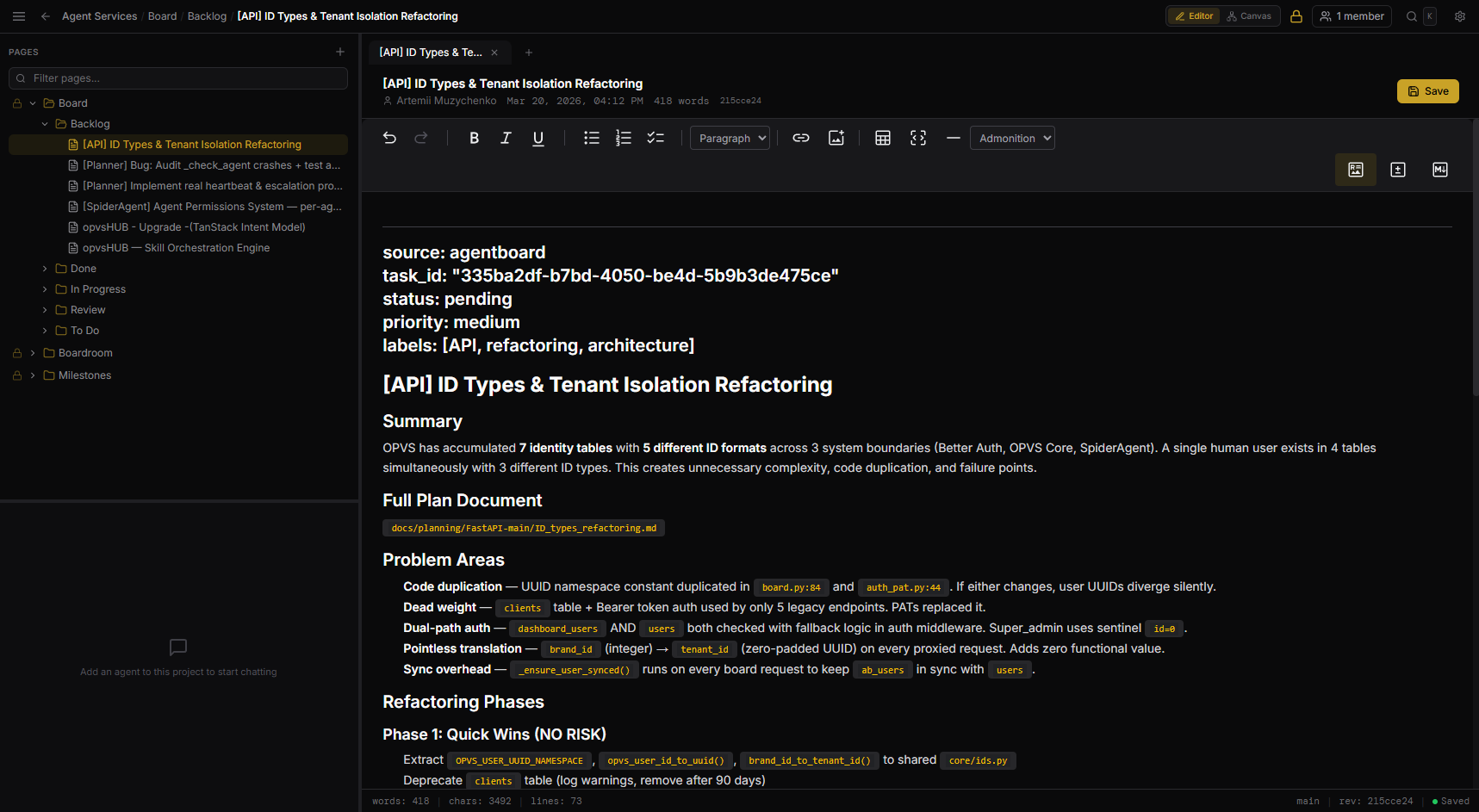Switch to diff view mode
The width and height of the screenshot is (1479, 812).
1398,170
